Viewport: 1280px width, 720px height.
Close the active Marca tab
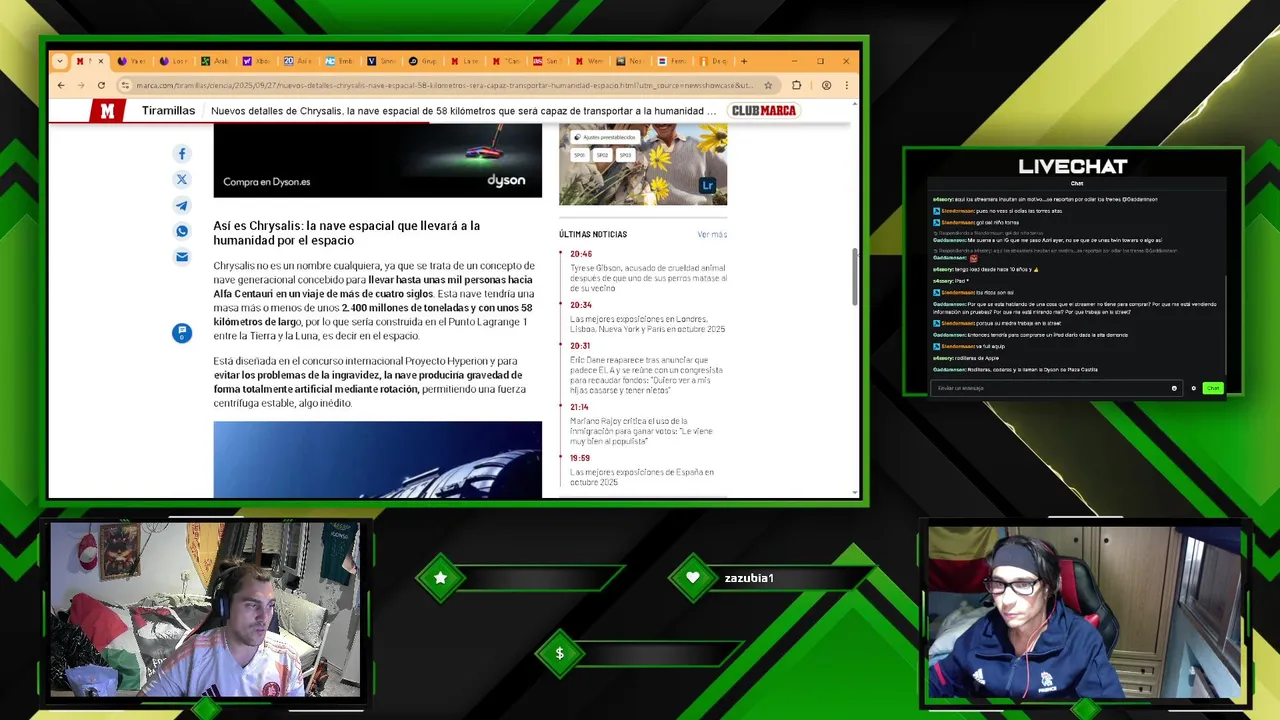pyautogui.click(x=100, y=61)
